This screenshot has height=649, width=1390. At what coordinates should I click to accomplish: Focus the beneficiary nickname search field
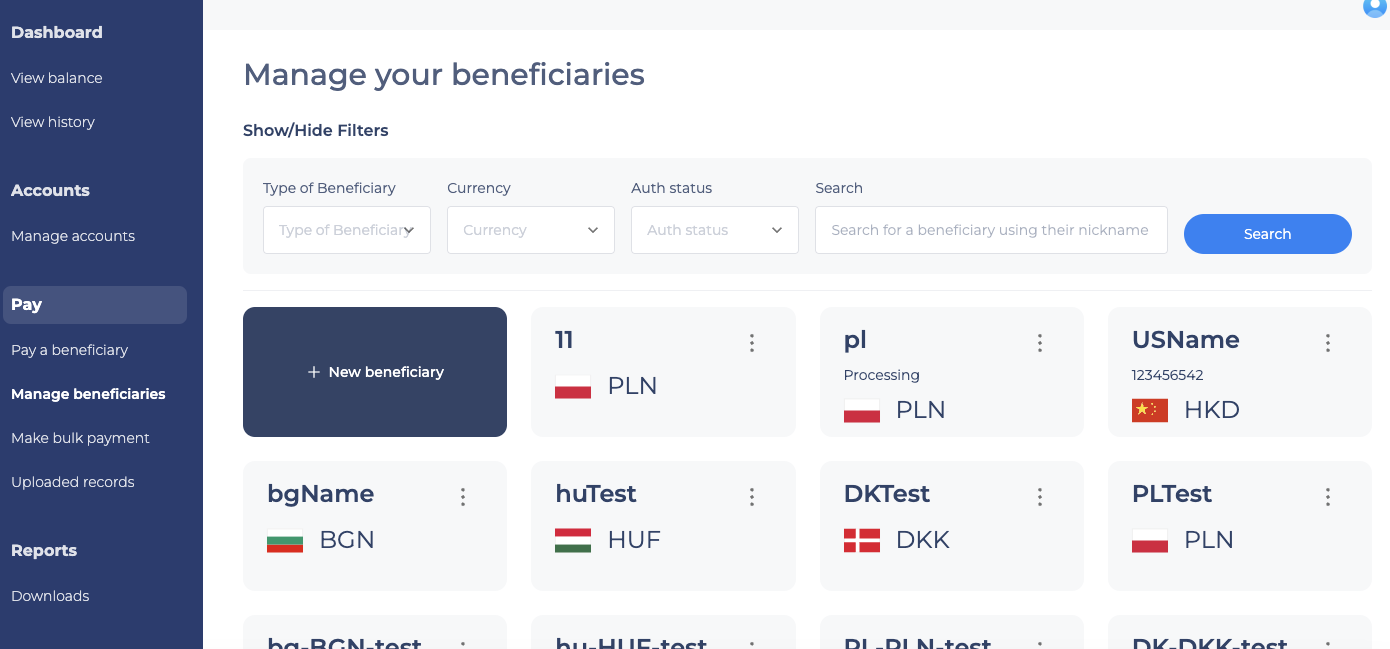991,230
